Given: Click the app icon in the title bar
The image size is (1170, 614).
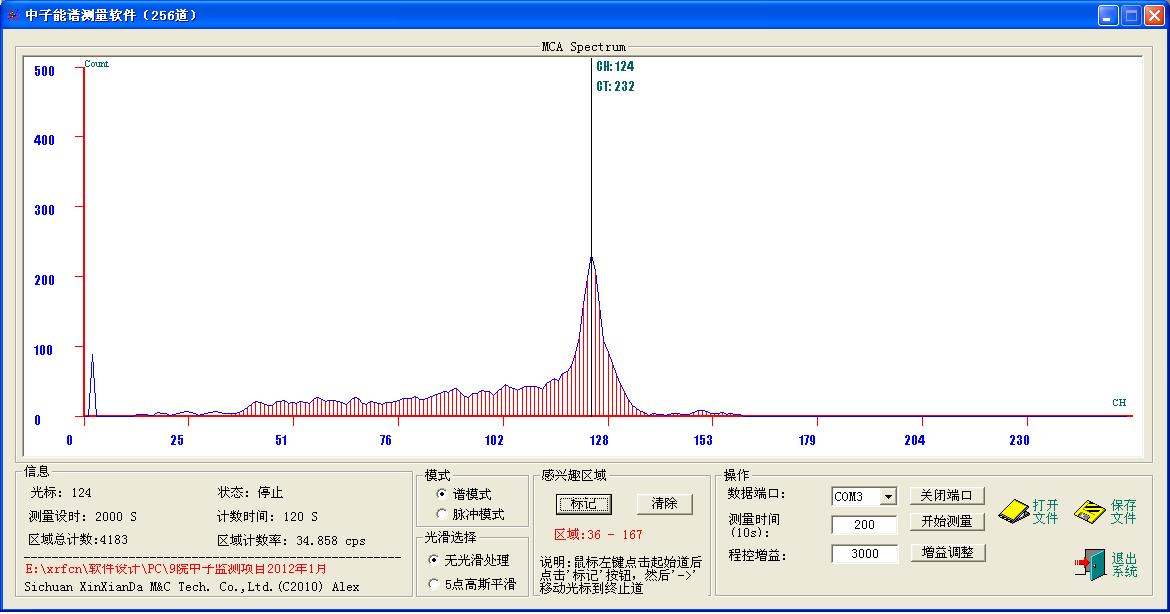Looking at the screenshot, I should [13, 15].
